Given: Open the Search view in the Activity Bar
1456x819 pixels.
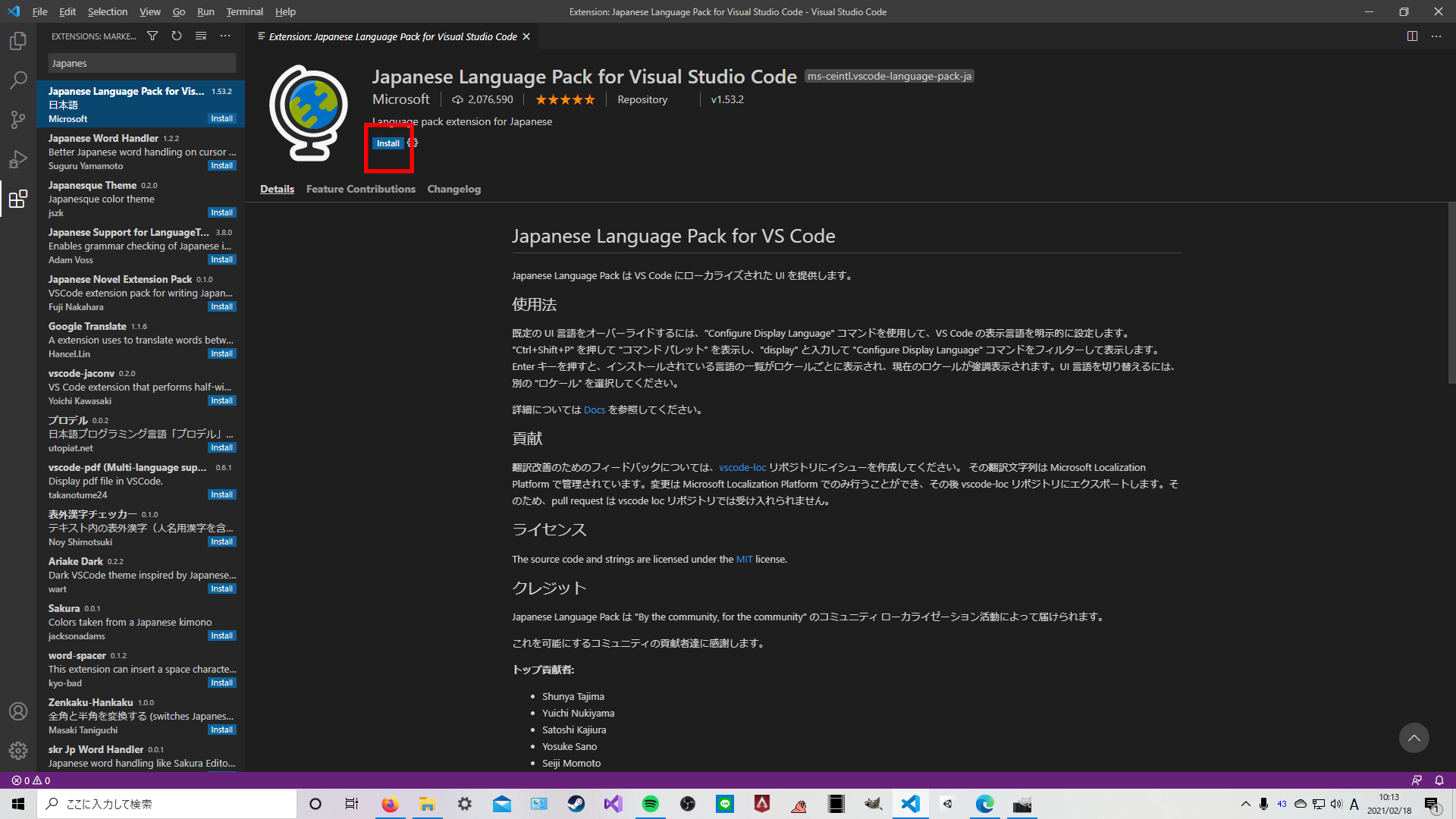Looking at the screenshot, I should coord(18,80).
